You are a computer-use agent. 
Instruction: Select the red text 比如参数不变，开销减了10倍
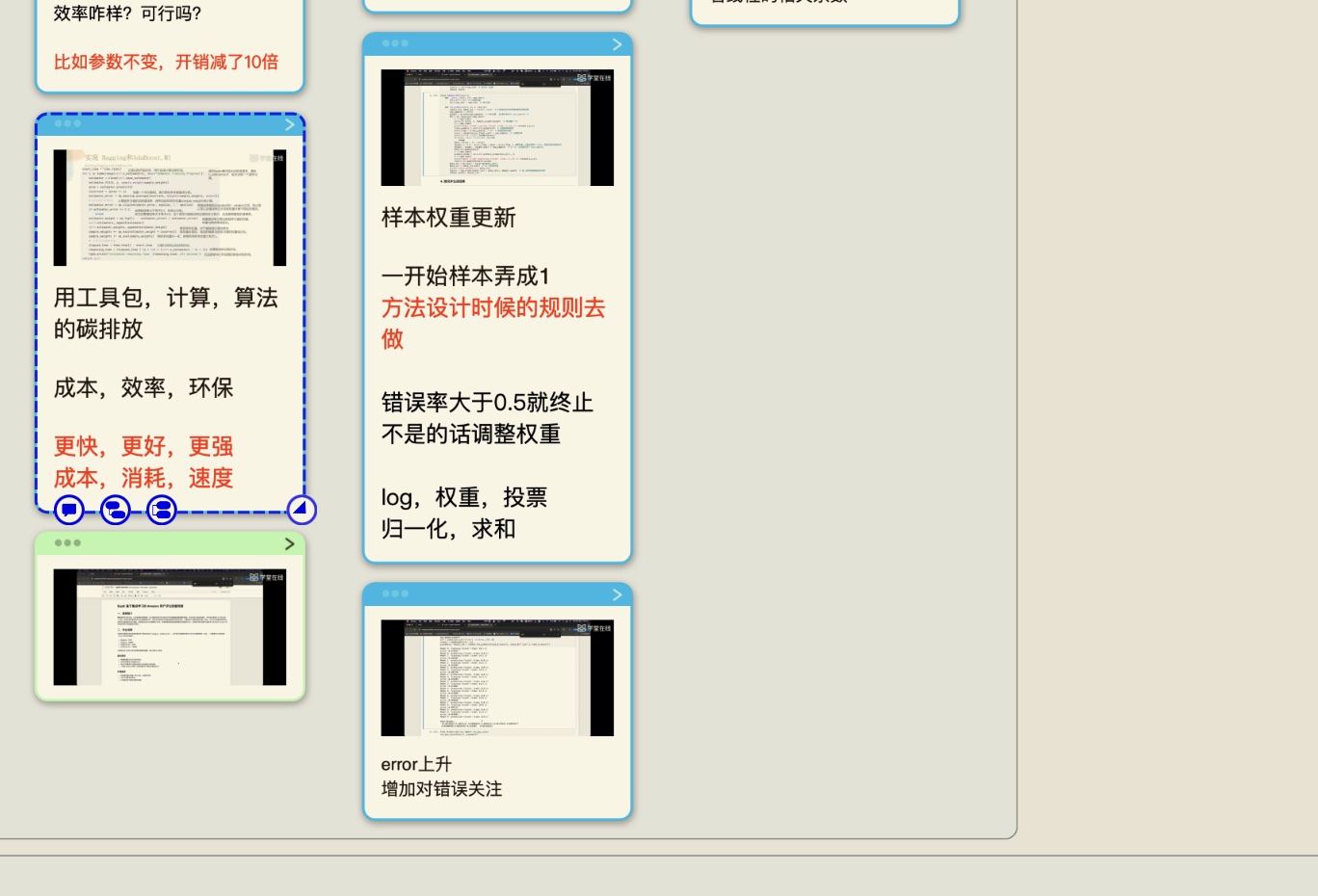(166, 62)
